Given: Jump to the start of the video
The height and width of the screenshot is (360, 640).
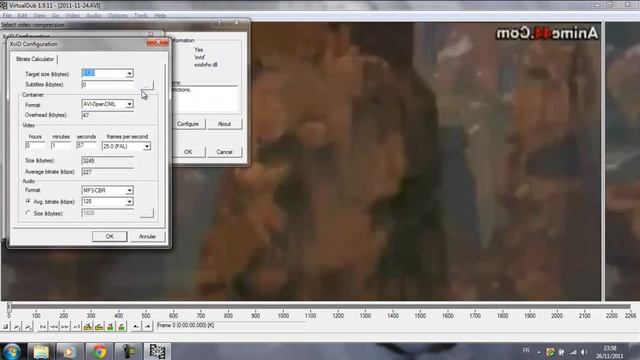Looking at the screenshot, I should [x=43, y=326].
